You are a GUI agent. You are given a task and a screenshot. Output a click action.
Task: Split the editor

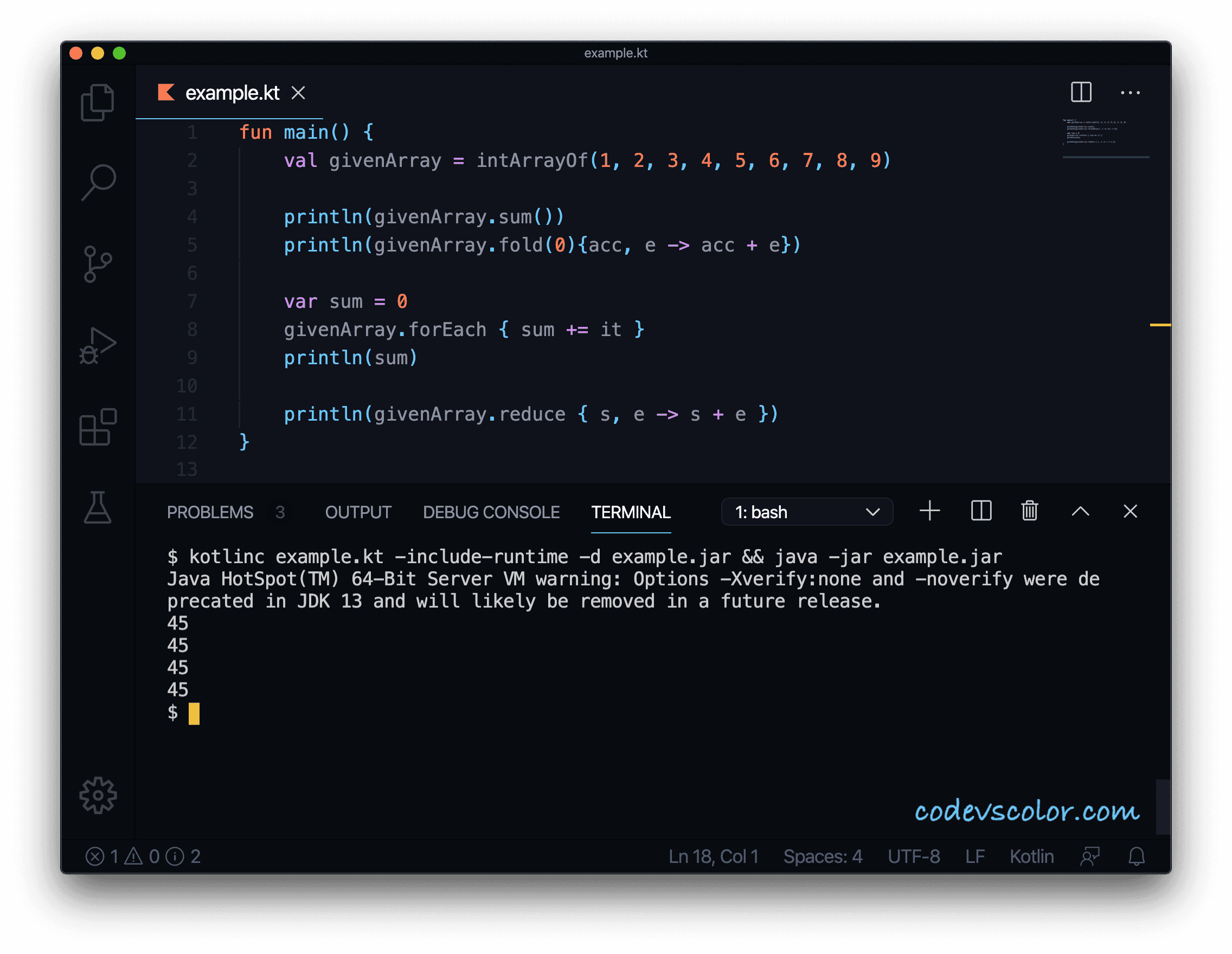1080,93
